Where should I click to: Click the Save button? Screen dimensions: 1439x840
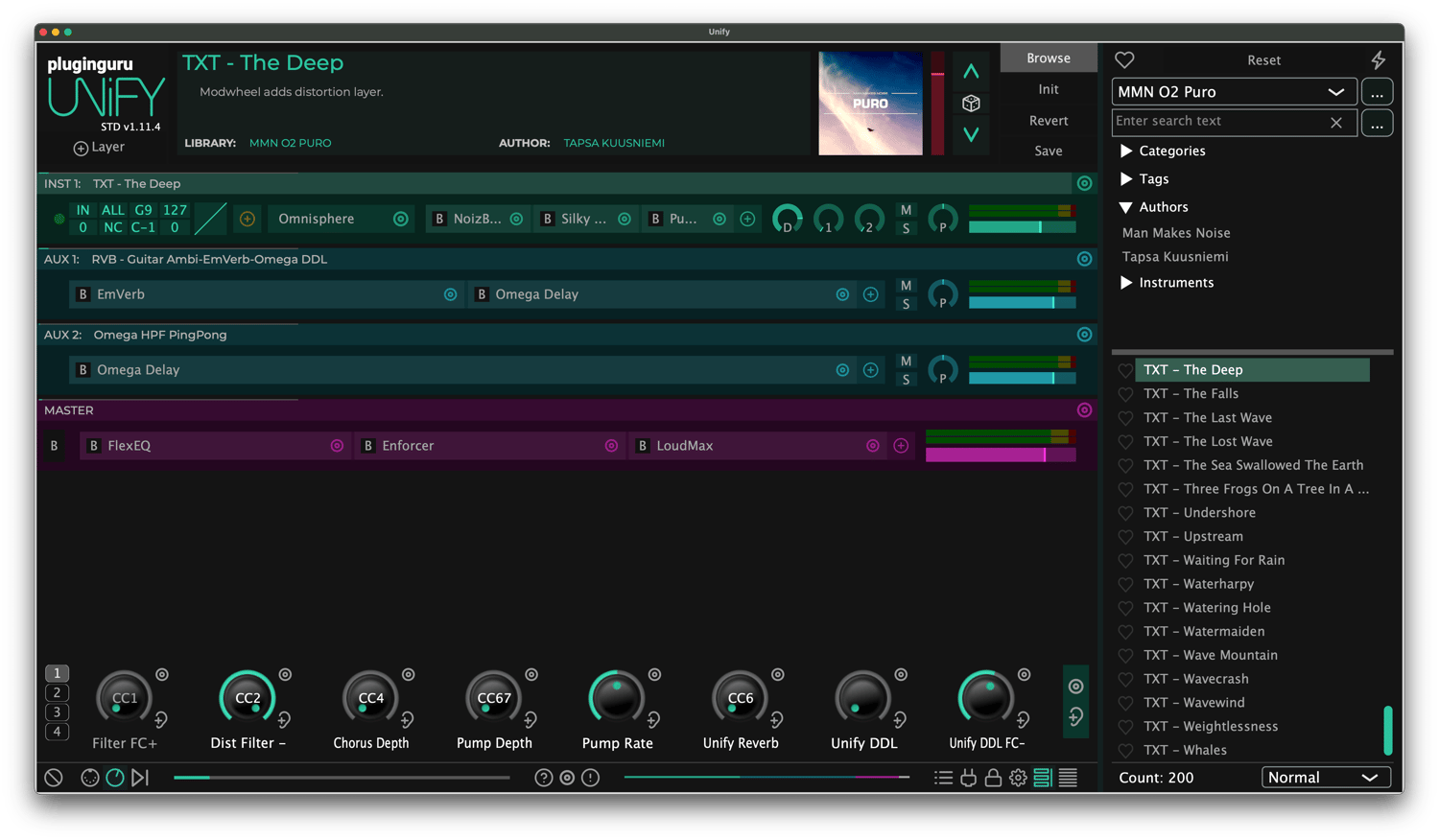tap(1048, 152)
